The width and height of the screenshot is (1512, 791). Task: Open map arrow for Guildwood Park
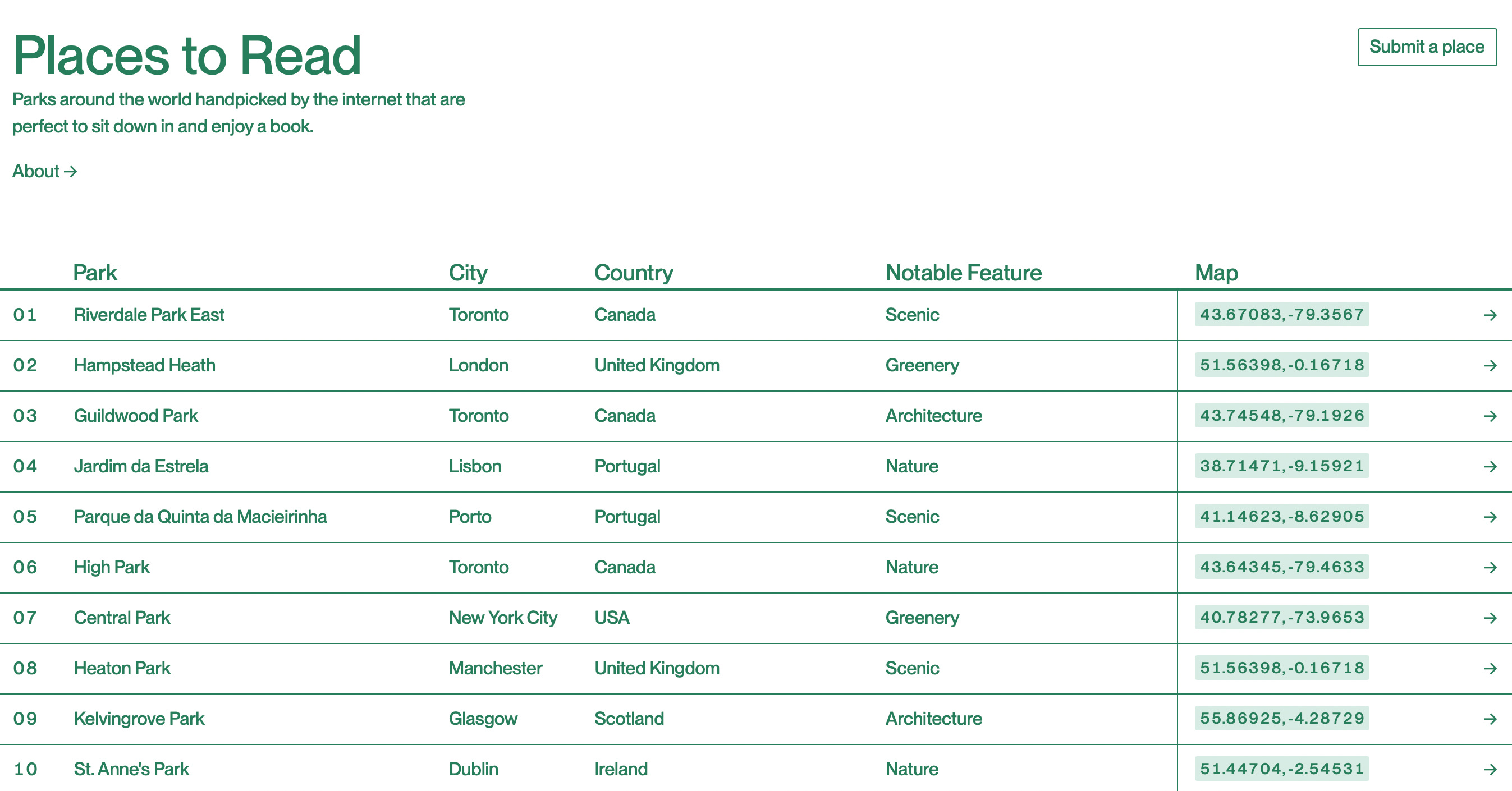click(x=1490, y=416)
